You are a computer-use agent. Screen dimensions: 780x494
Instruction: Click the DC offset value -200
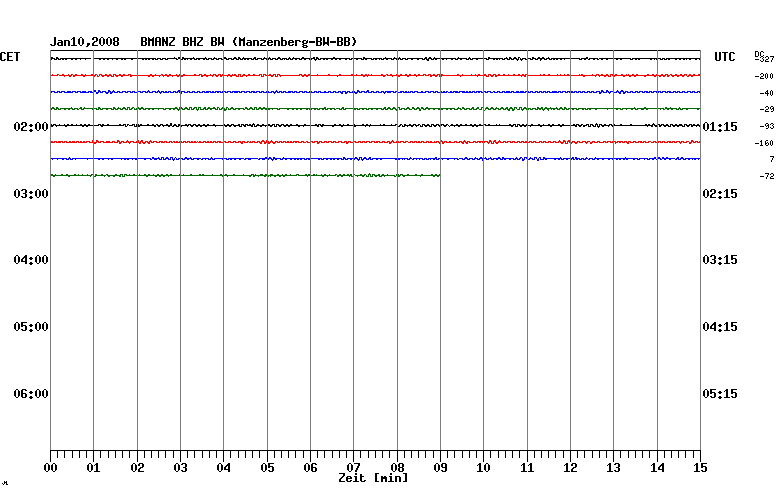coord(765,76)
